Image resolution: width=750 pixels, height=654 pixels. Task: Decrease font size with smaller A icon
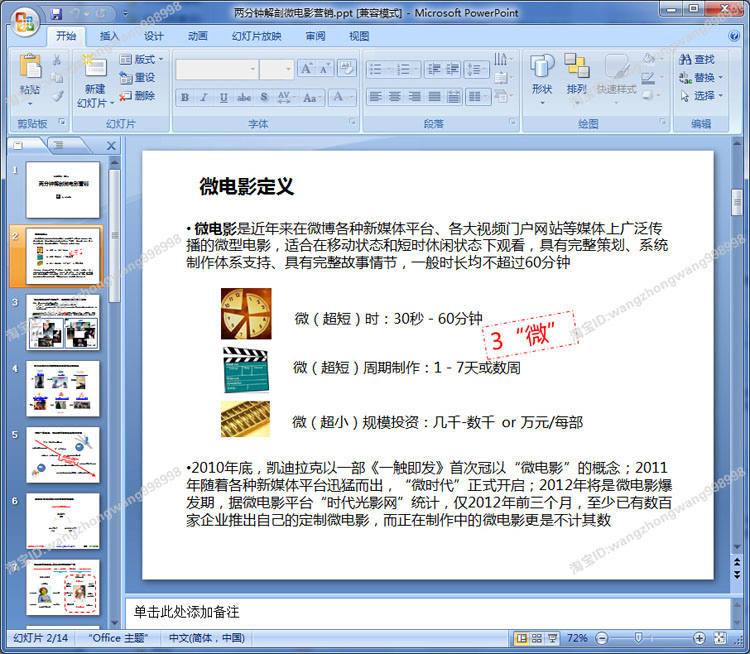click(324, 69)
